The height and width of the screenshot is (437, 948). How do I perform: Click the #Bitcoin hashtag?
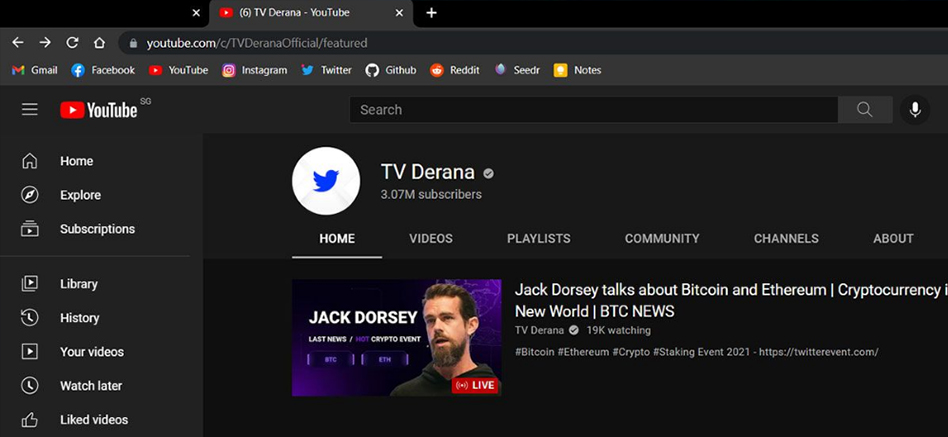(x=534, y=352)
